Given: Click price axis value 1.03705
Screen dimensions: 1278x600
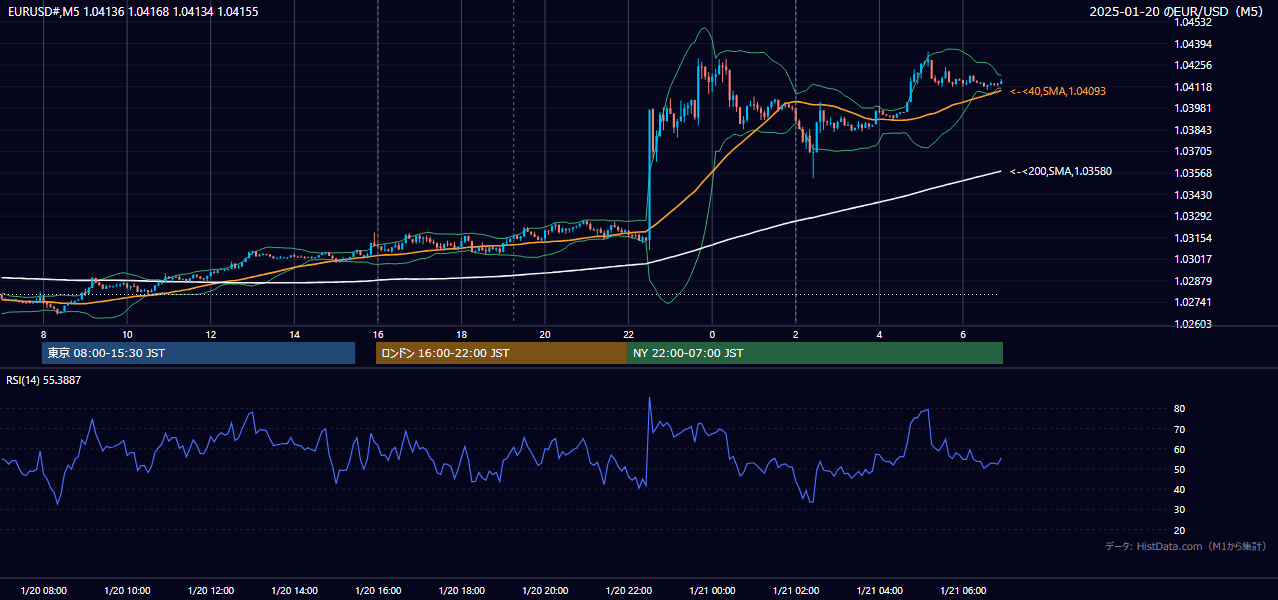Looking at the screenshot, I should pos(1194,151).
